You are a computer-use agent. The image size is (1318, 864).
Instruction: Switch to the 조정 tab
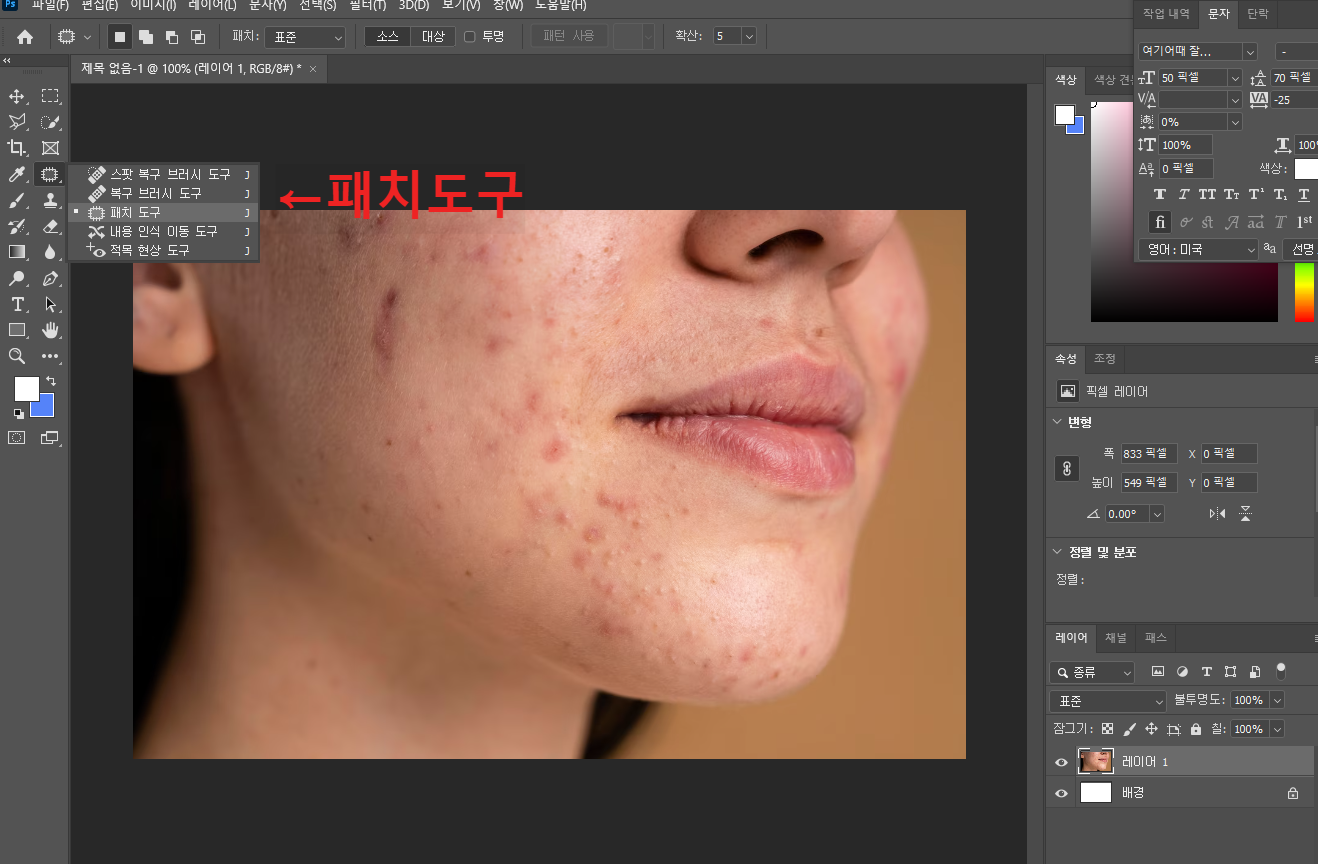pyautogui.click(x=1105, y=358)
